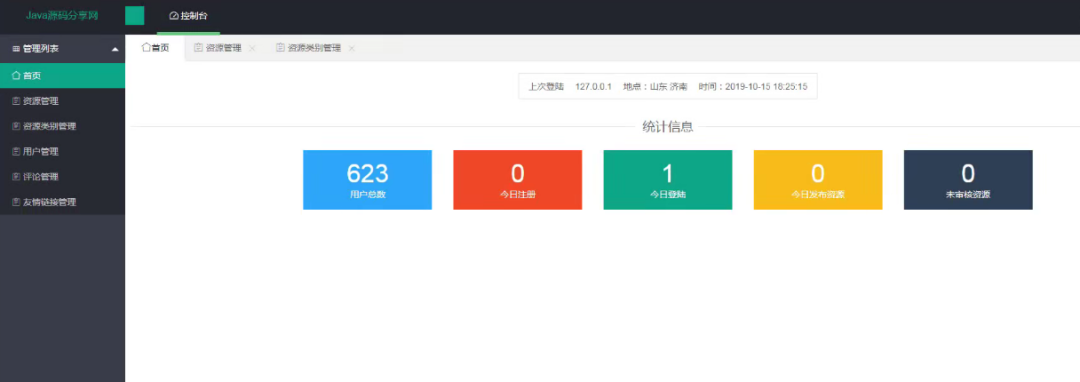Click the yellow 今日发布资源 card

(x=818, y=180)
